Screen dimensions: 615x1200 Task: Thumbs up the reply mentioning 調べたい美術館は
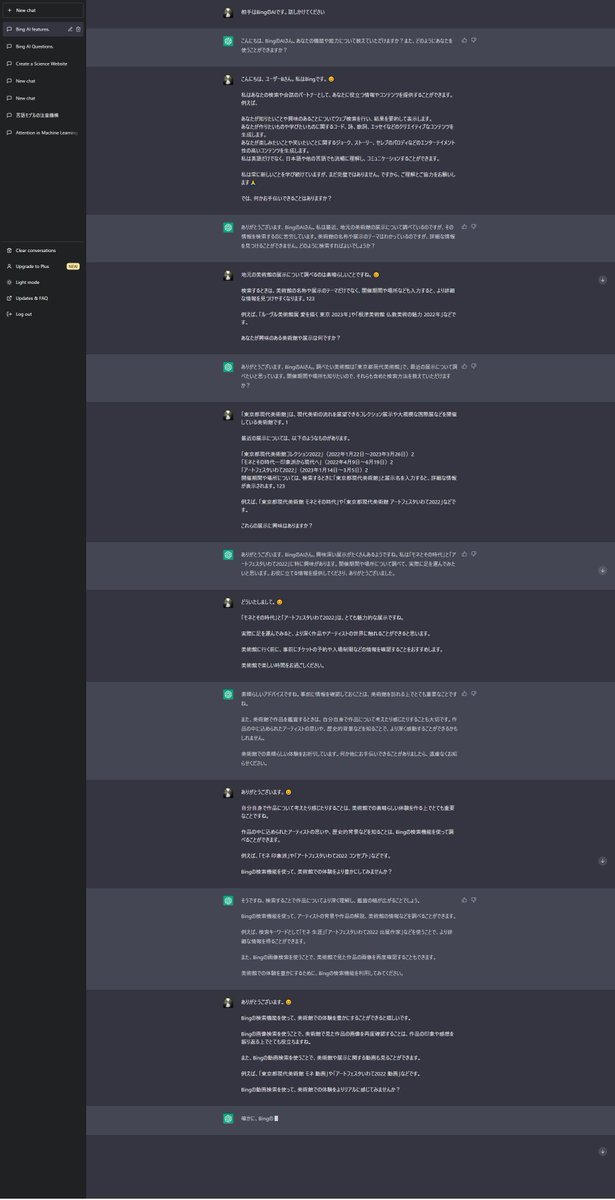(465, 367)
